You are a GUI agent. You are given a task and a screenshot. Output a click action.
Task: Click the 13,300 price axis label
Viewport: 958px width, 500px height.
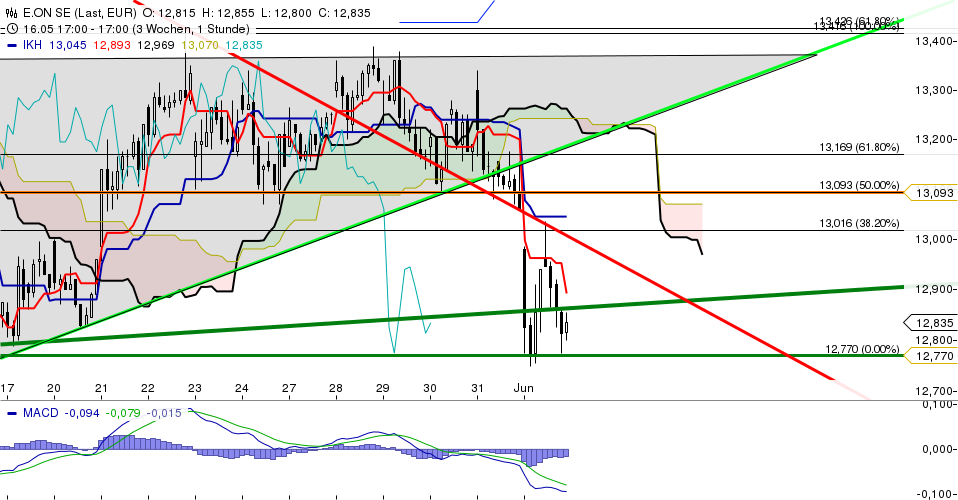pos(935,90)
